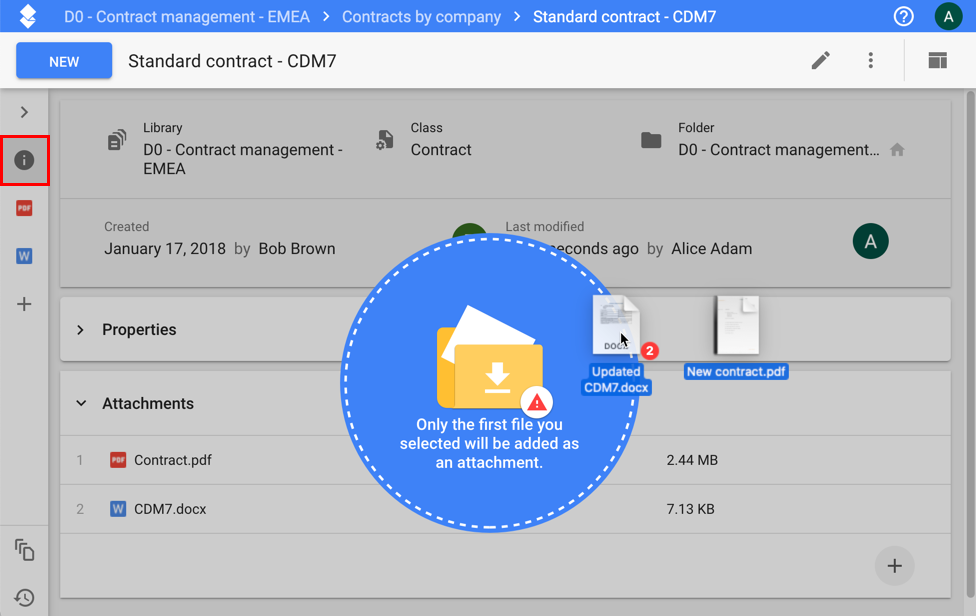
Task: Click the Standard contract - CDM7 title
Action: pos(232,61)
